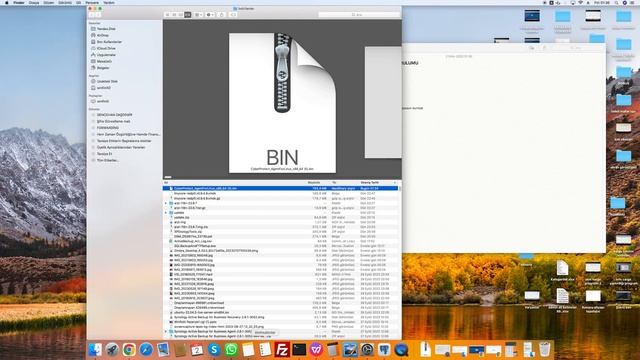Open Launchpad from the Dock

tap(112, 350)
